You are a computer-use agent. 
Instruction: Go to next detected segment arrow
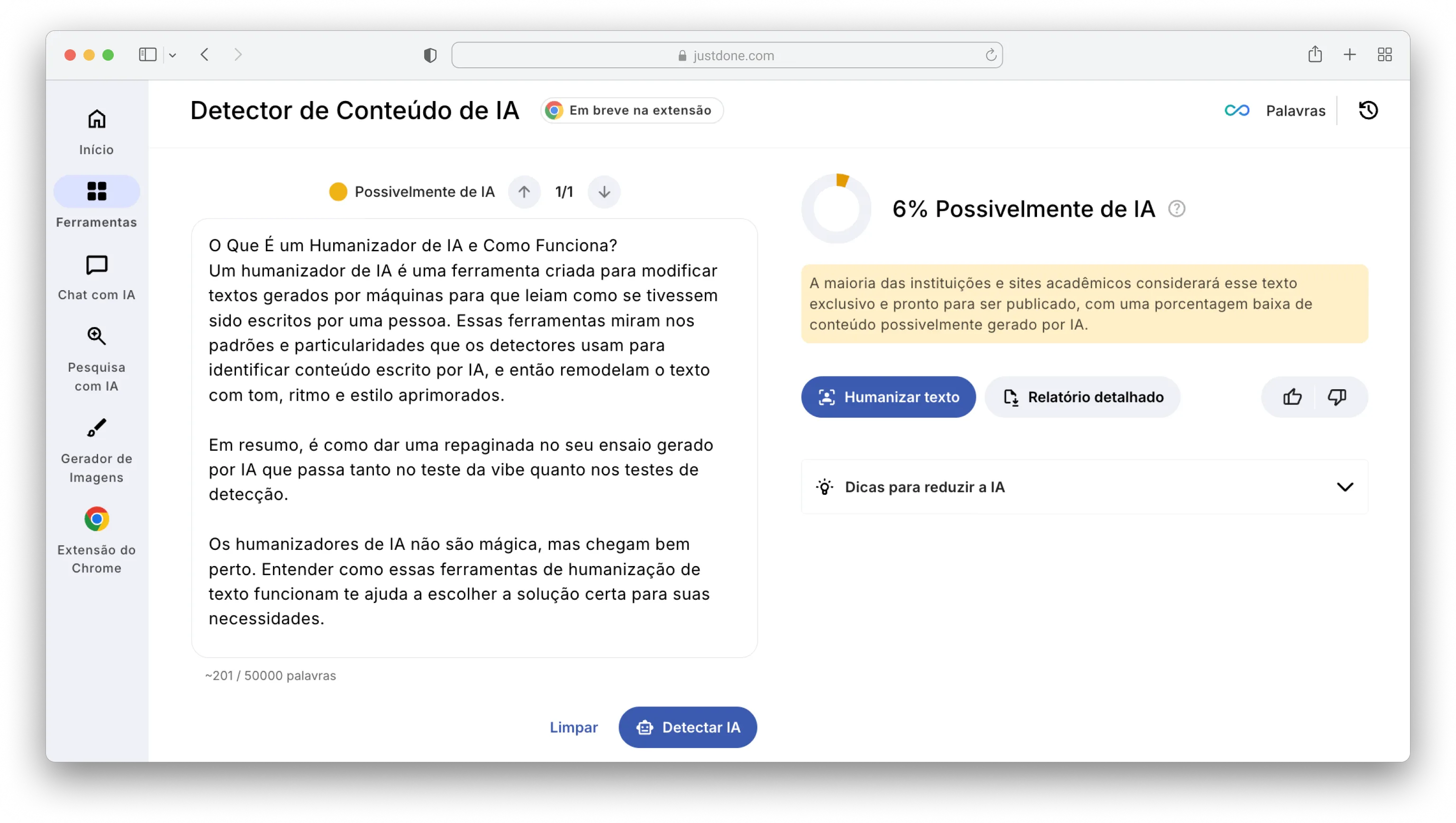[604, 192]
